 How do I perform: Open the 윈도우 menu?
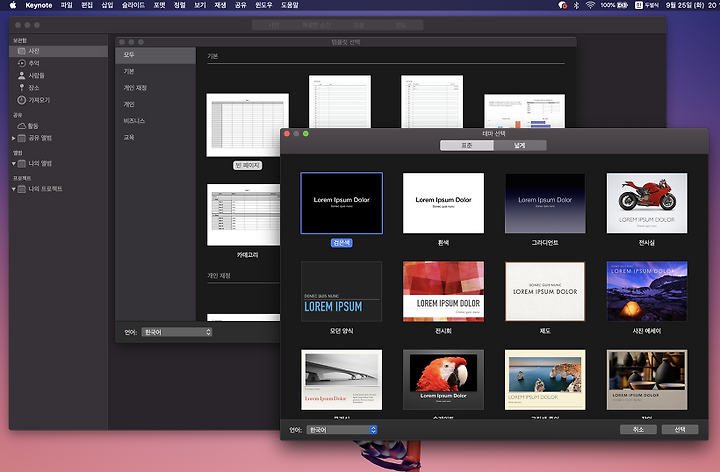(x=264, y=5)
